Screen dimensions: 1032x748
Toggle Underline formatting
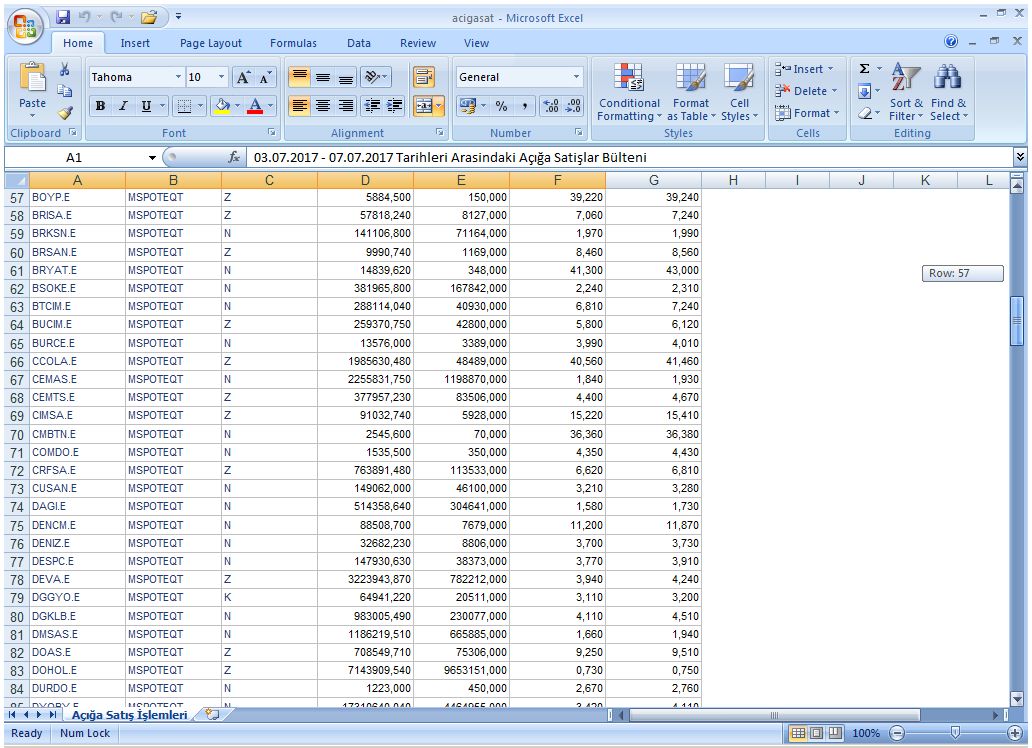coord(146,105)
